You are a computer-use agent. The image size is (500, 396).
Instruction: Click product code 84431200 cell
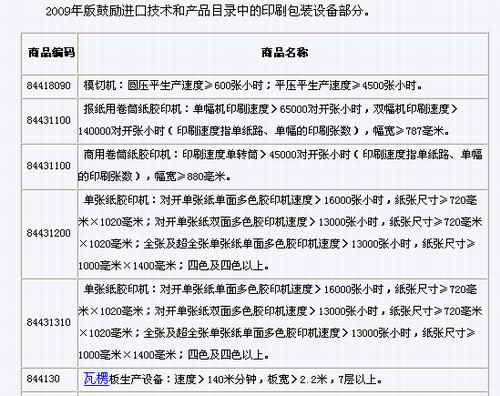click(x=49, y=233)
